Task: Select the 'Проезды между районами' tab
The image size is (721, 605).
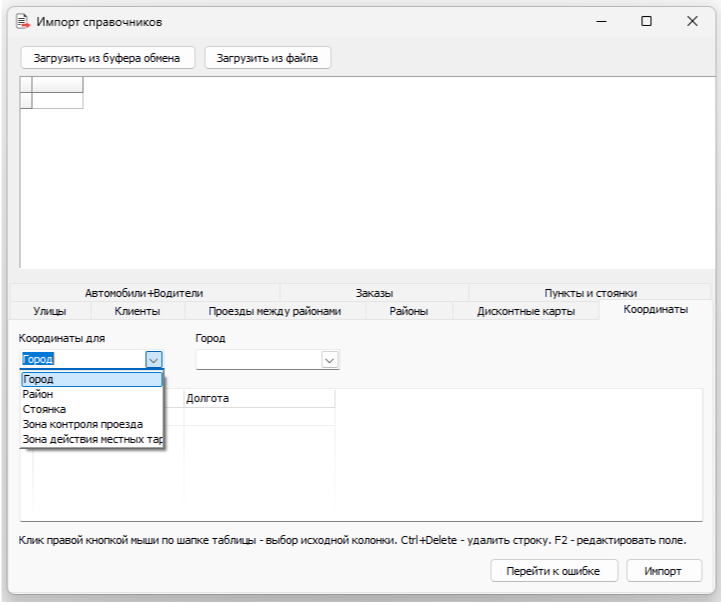Action: (274, 311)
